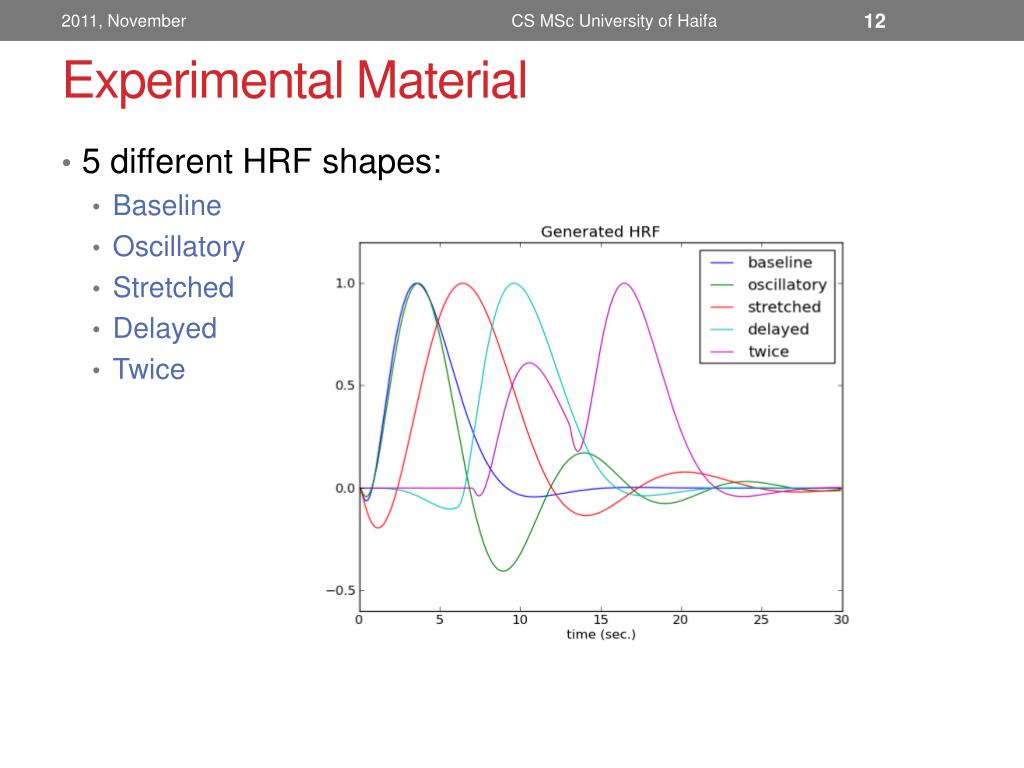Click the magenta twice curve's tallest peak

[x=625, y=283]
